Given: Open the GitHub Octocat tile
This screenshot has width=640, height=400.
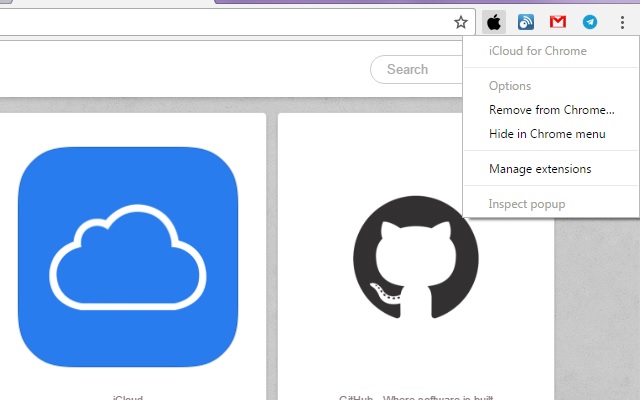Looking at the screenshot, I should [x=416, y=257].
